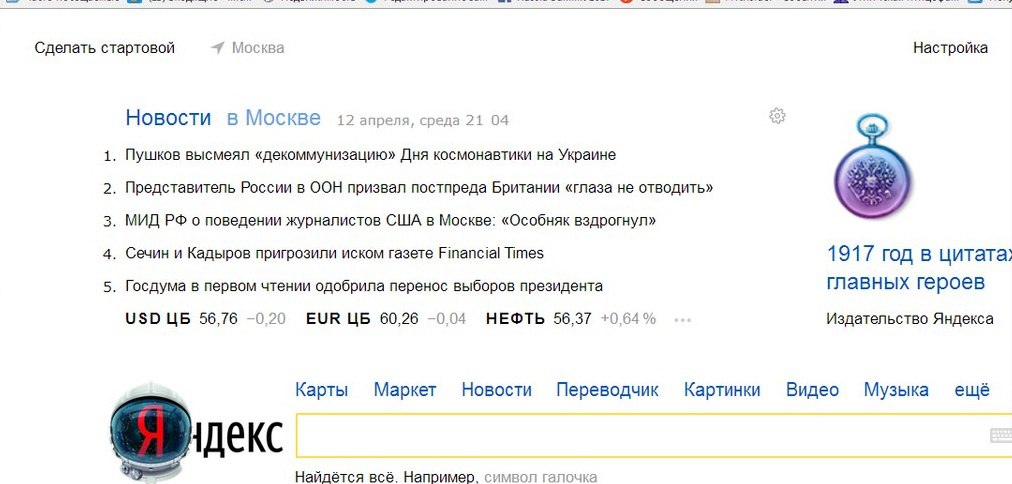Open the on-screen keyboard icon in the search bar
1012x484 pixels.
1000,436
